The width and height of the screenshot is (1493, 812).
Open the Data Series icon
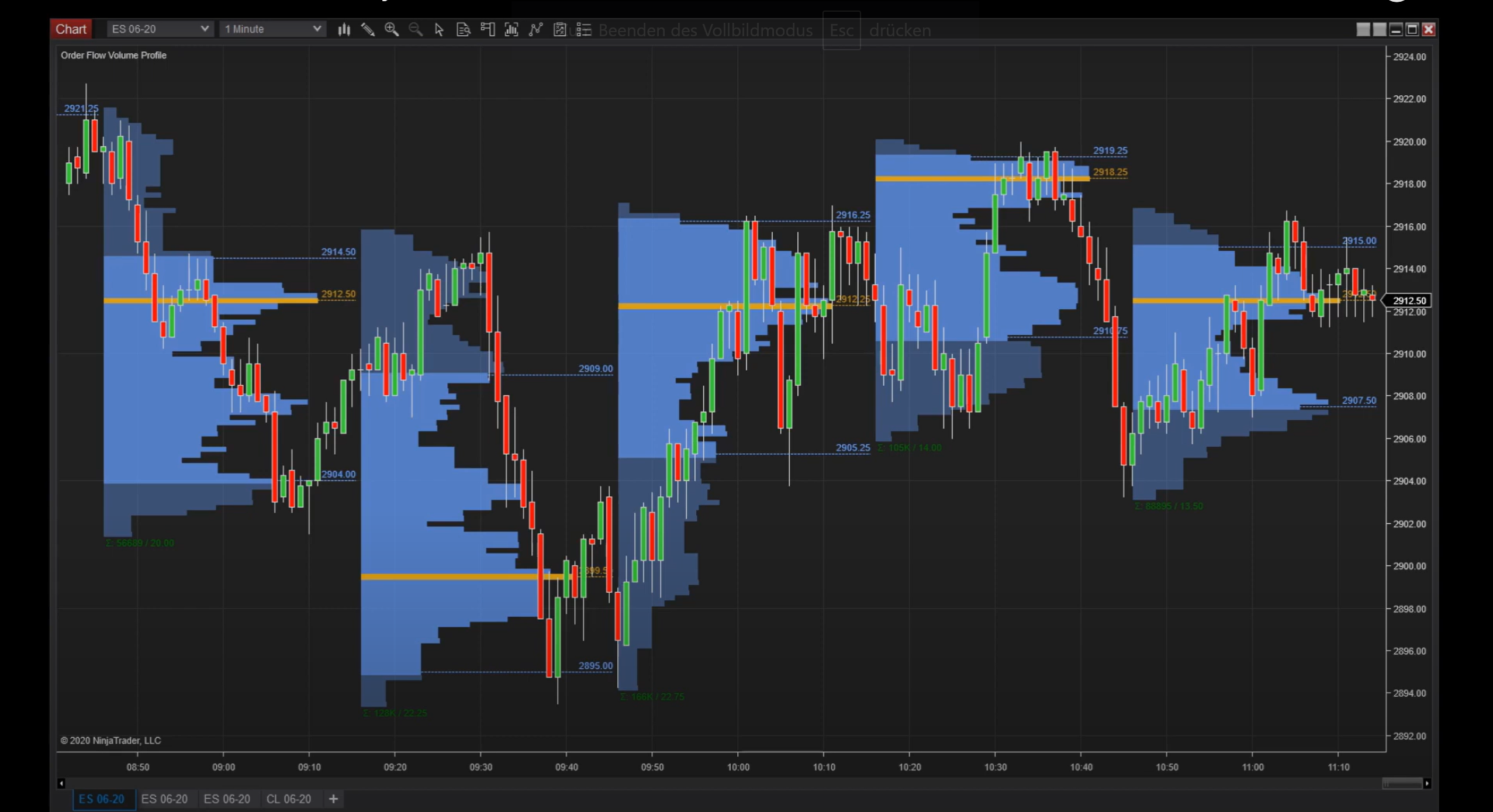(x=512, y=29)
